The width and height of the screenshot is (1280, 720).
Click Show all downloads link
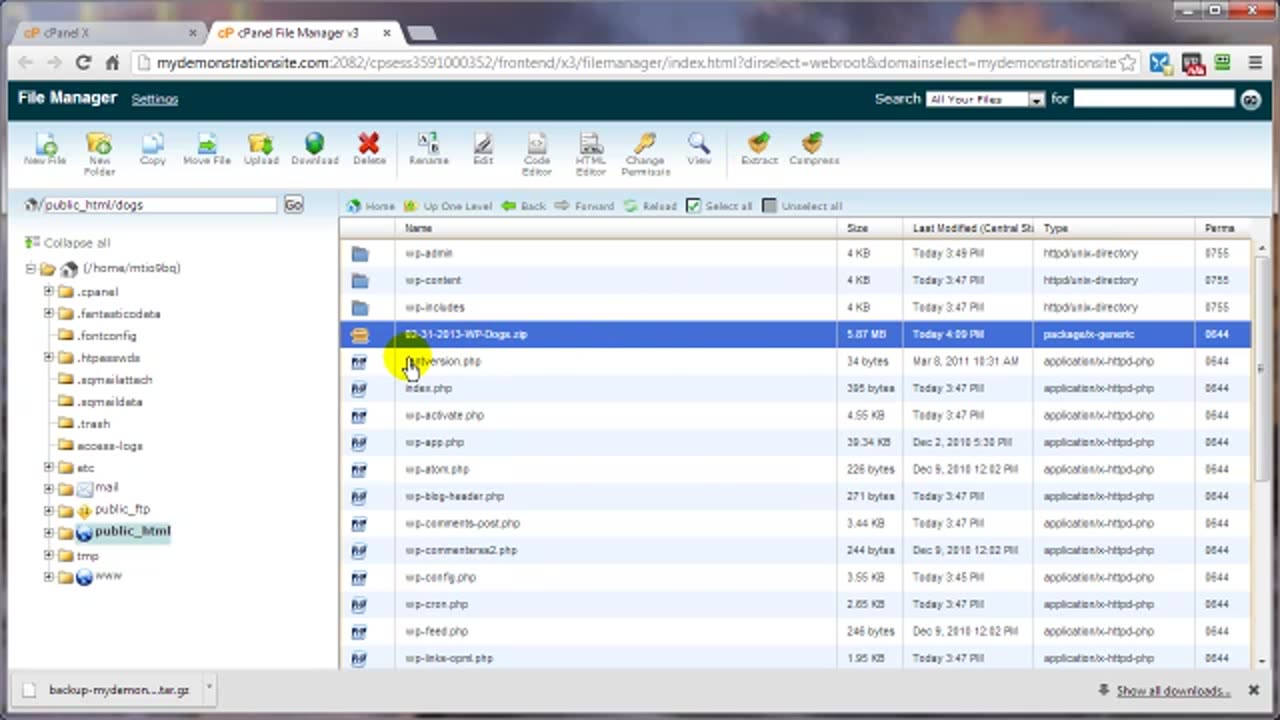(x=1173, y=691)
